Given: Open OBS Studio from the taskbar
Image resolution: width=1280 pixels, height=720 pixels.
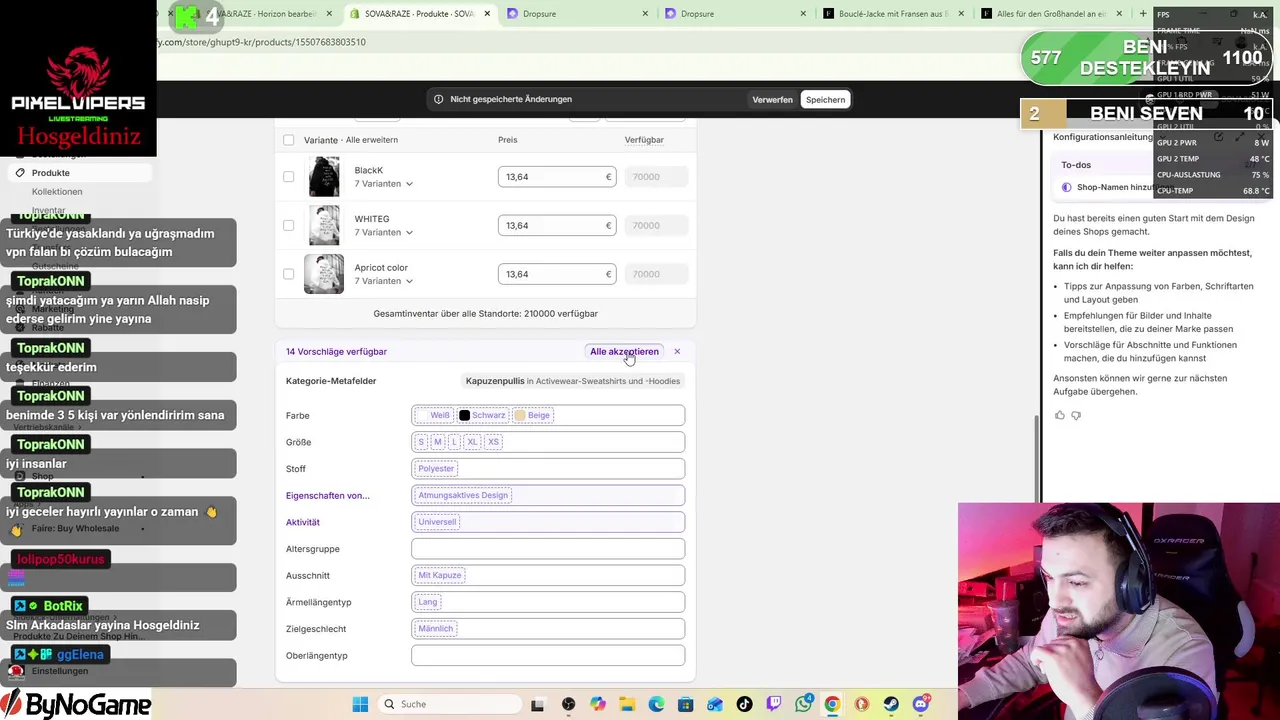Looking at the screenshot, I should pyautogui.click(x=569, y=704).
